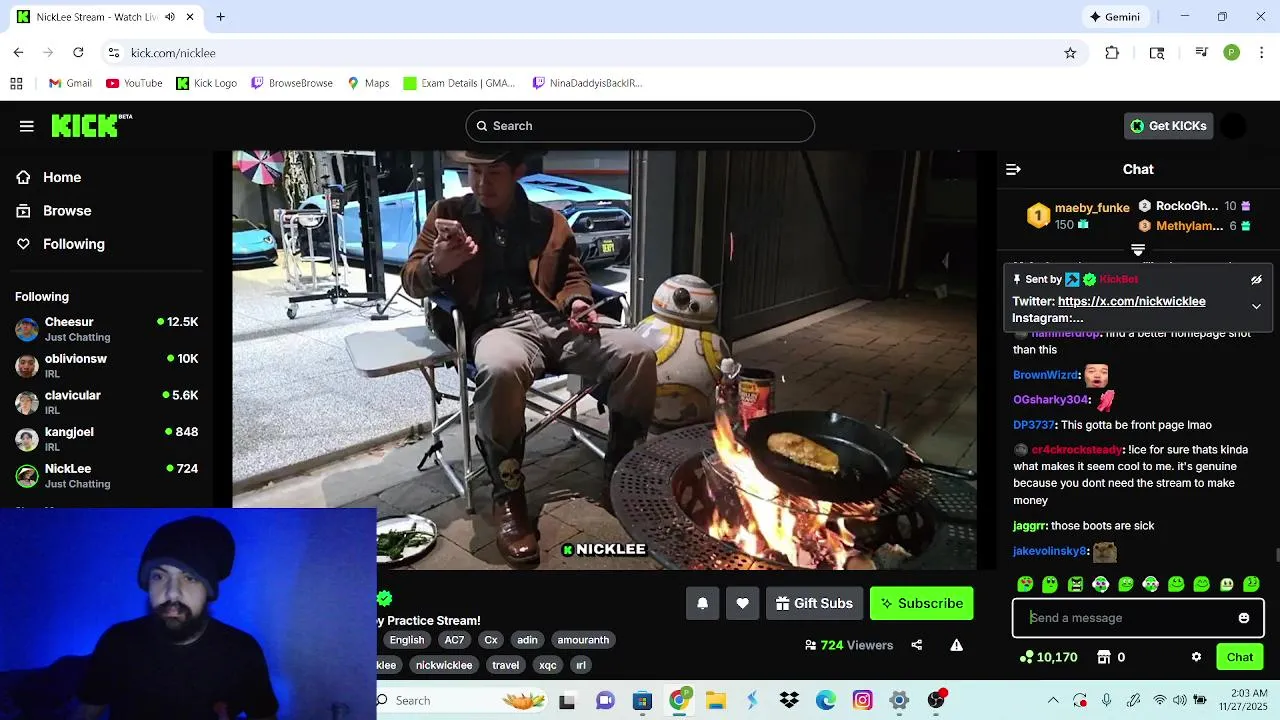
Task: Open Instagram from the taskbar
Action: 862,700
